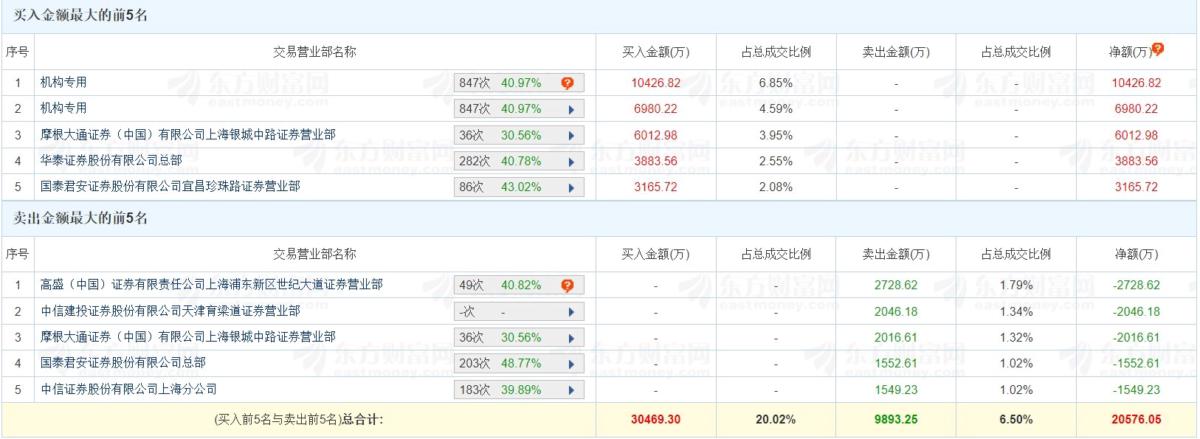Click 282次 40.78% stats for 华泰证券

tap(519, 160)
